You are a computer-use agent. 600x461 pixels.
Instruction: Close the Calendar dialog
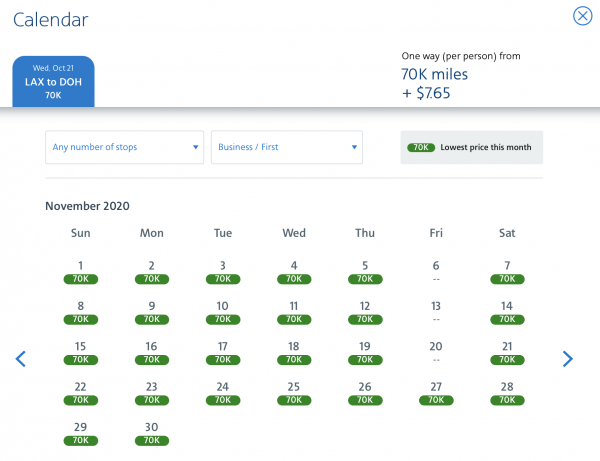pos(582,16)
